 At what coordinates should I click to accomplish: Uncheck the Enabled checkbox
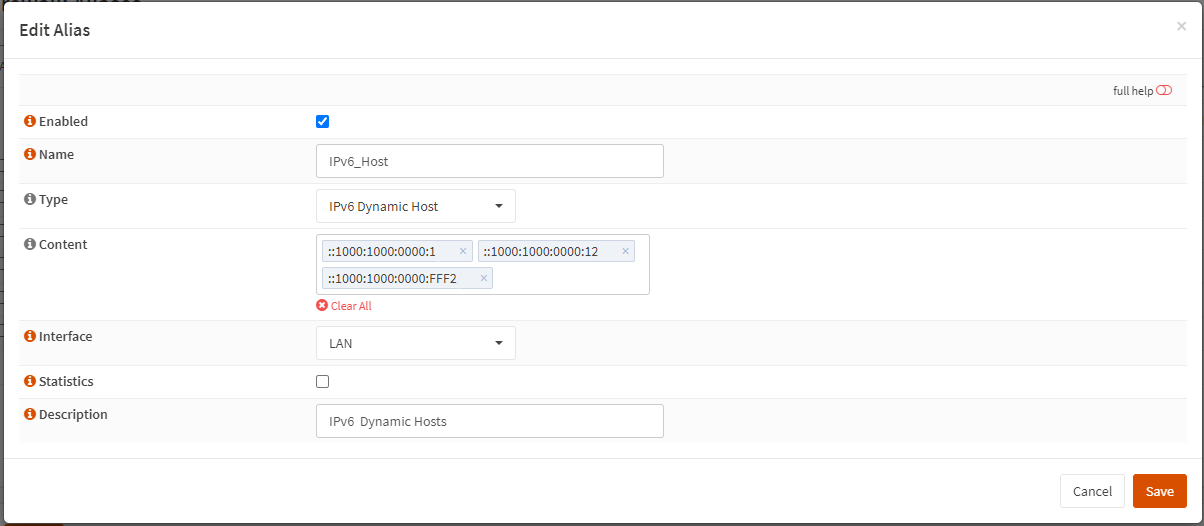[322, 122]
